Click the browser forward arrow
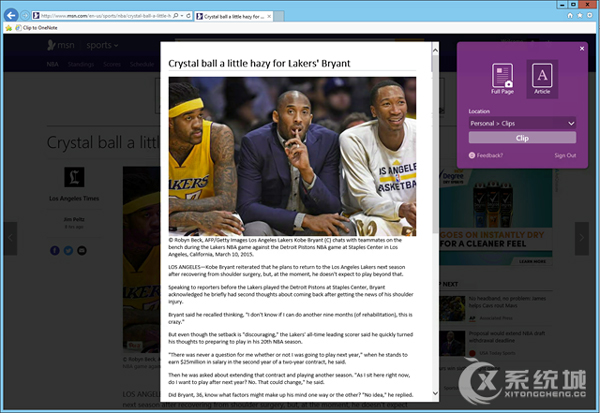Image resolution: width=600 pixels, height=413 pixels. click(x=25, y=15)
